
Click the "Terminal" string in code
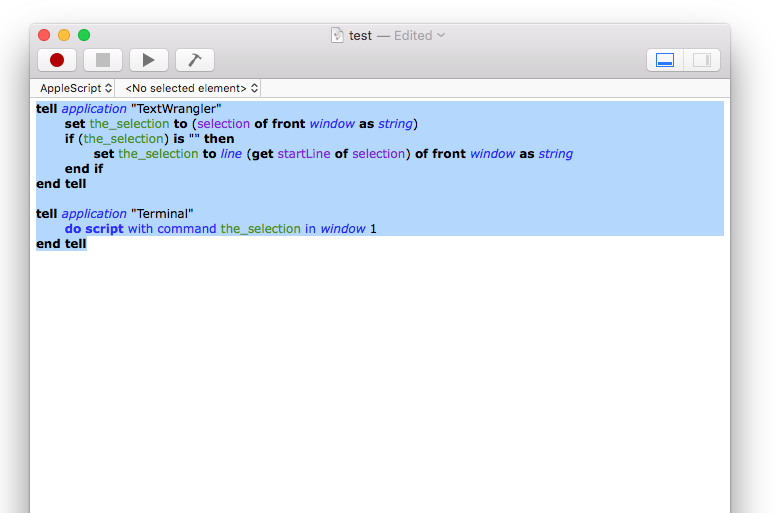(162, 214)
